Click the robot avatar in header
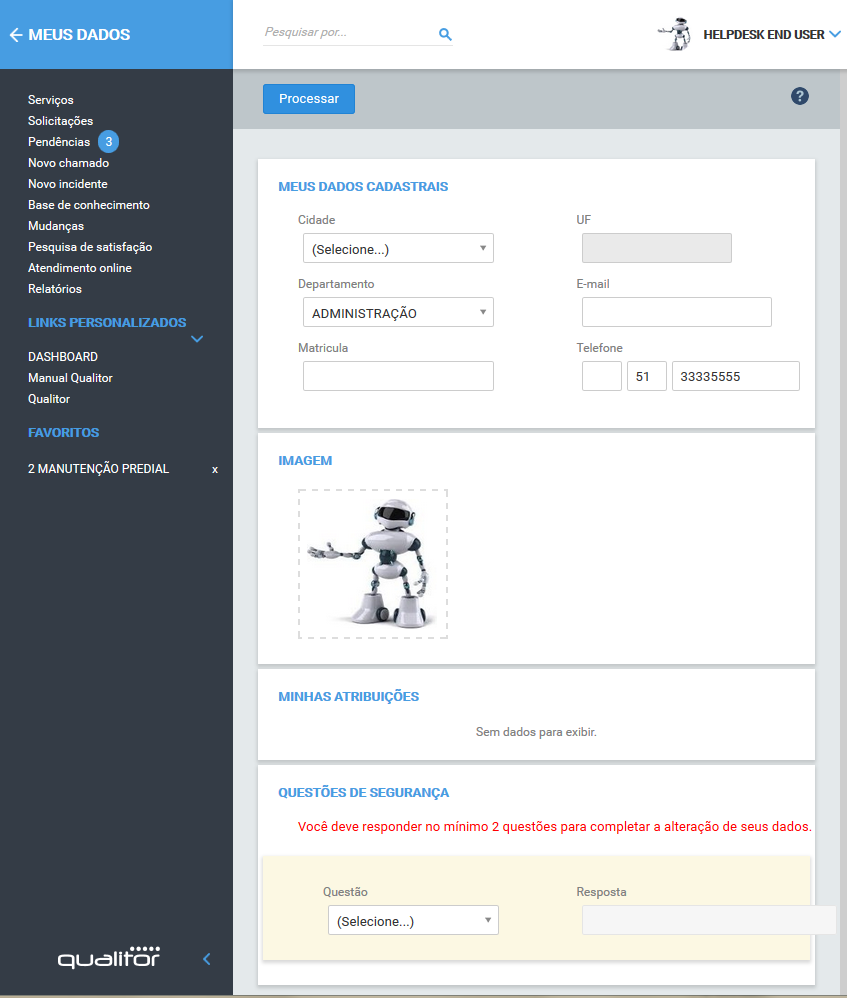This screenshot has width=847, height=998. click(x=677, y=34)
